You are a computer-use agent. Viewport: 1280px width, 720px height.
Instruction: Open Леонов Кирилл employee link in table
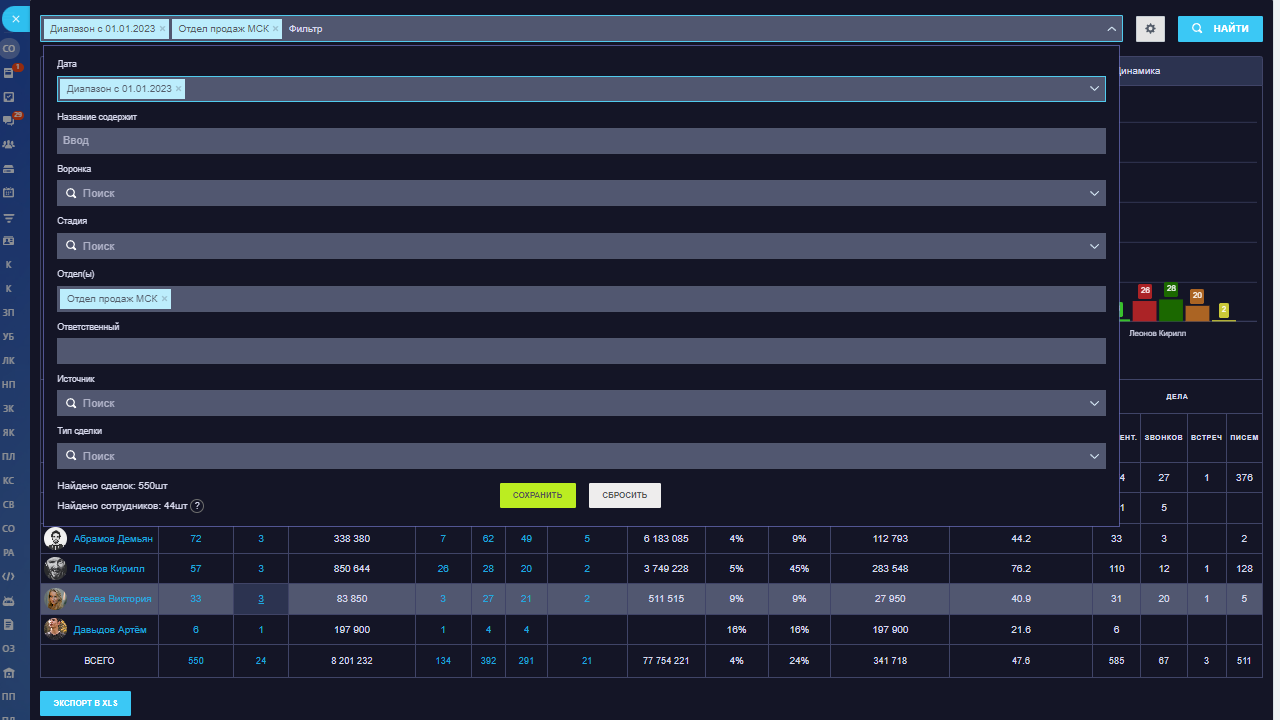point(109,569)
